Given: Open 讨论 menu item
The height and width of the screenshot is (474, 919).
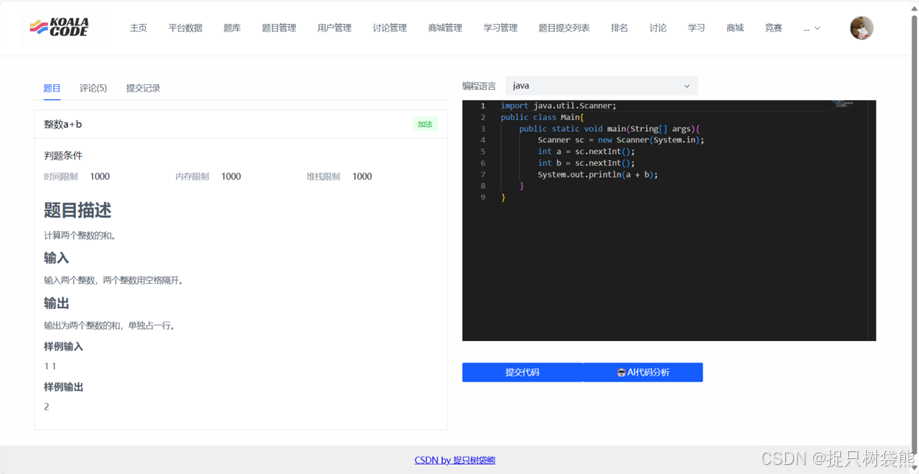Looking at the screenshot, I should pos(658,28).
